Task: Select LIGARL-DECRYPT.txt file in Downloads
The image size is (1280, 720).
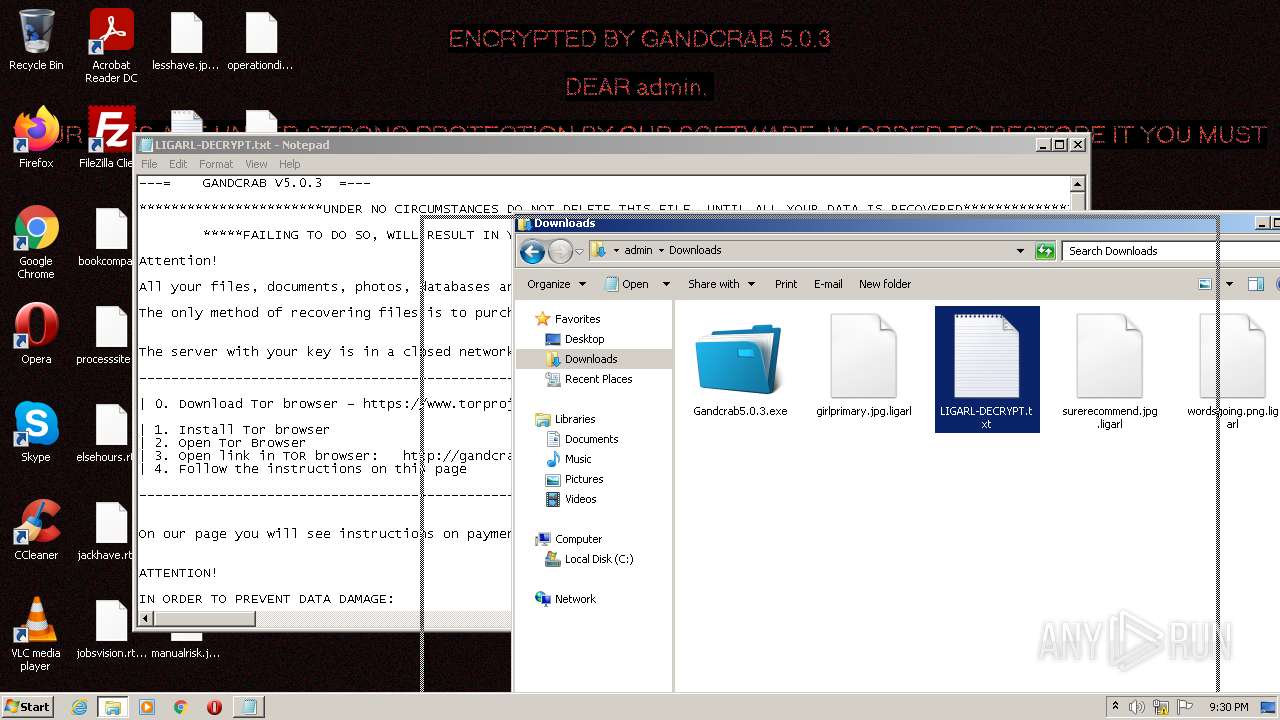Action: point(987,369)
